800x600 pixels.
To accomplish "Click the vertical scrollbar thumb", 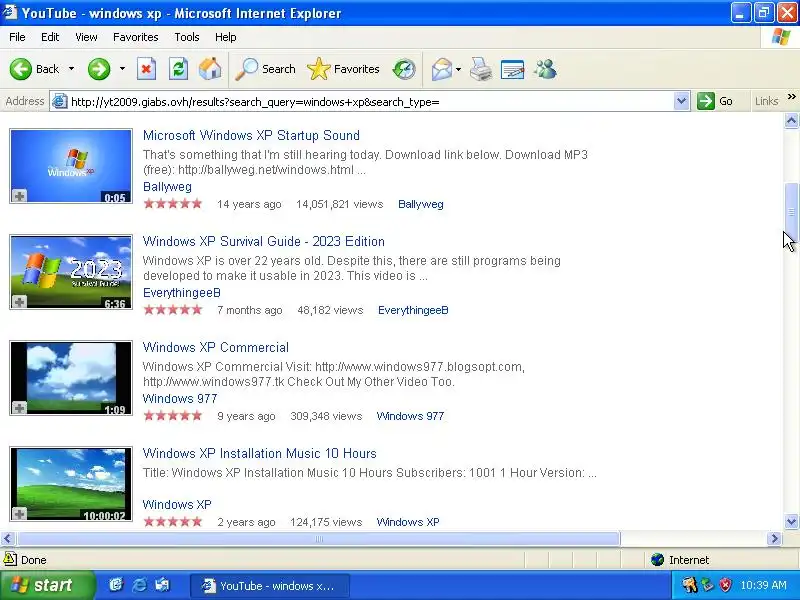I will (791, 212).
